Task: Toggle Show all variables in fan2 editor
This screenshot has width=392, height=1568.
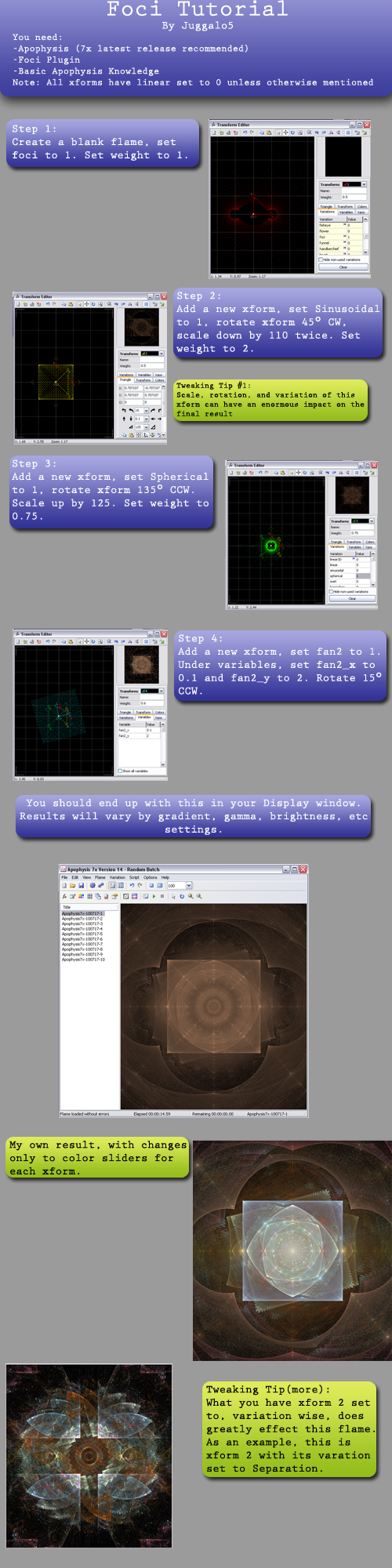Action: click(x=120, y=771)
